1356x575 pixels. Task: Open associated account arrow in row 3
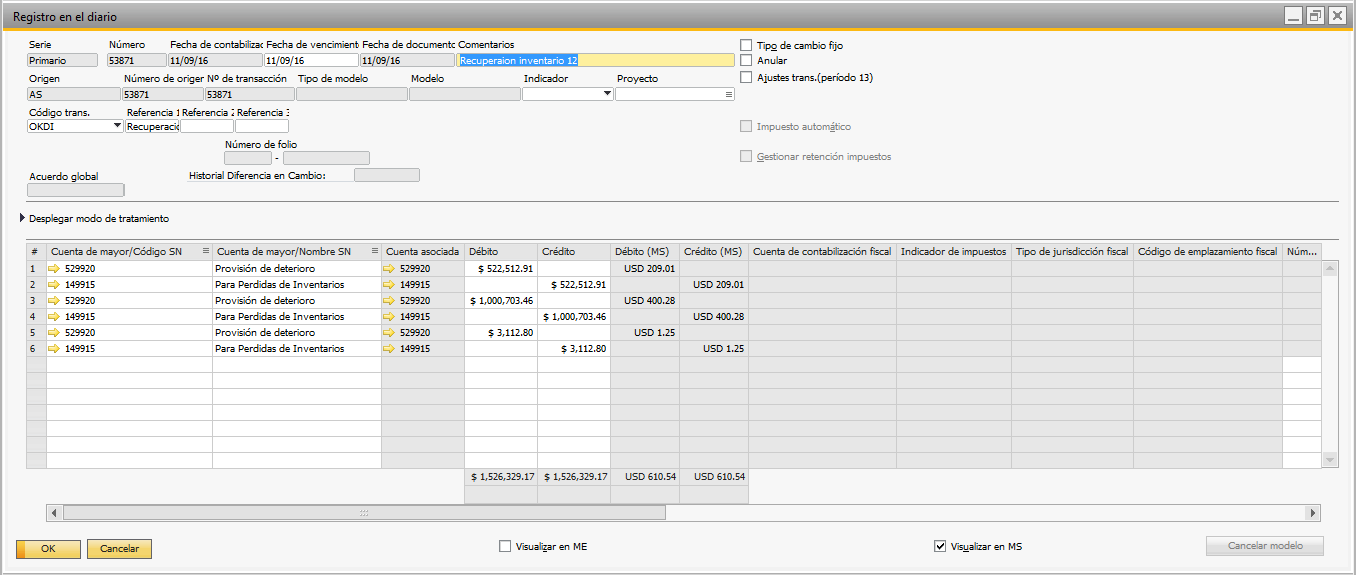tap(390, 301)
